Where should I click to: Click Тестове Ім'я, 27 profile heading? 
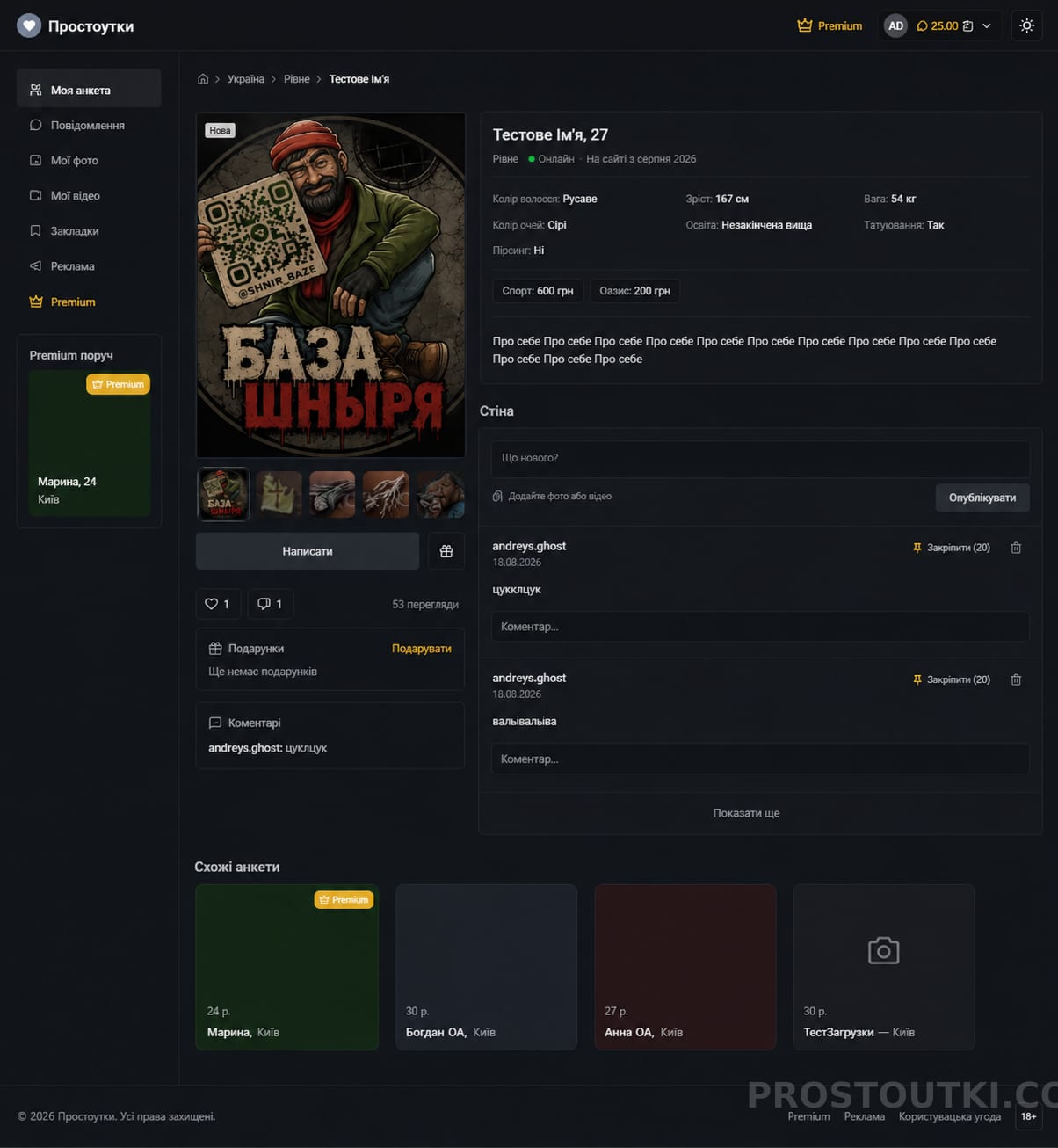pos(550,134)
